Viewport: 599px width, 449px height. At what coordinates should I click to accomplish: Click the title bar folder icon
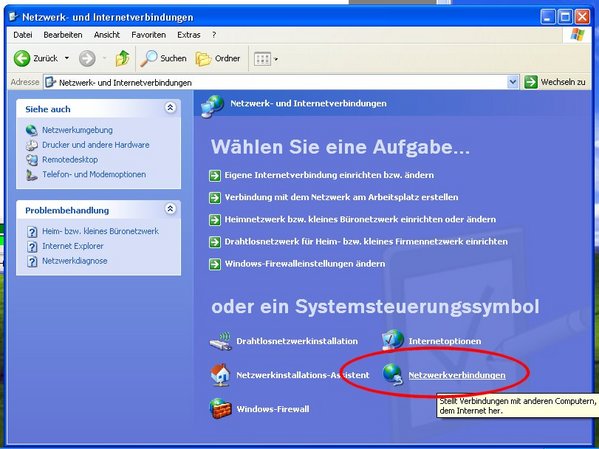pos(13,16)
